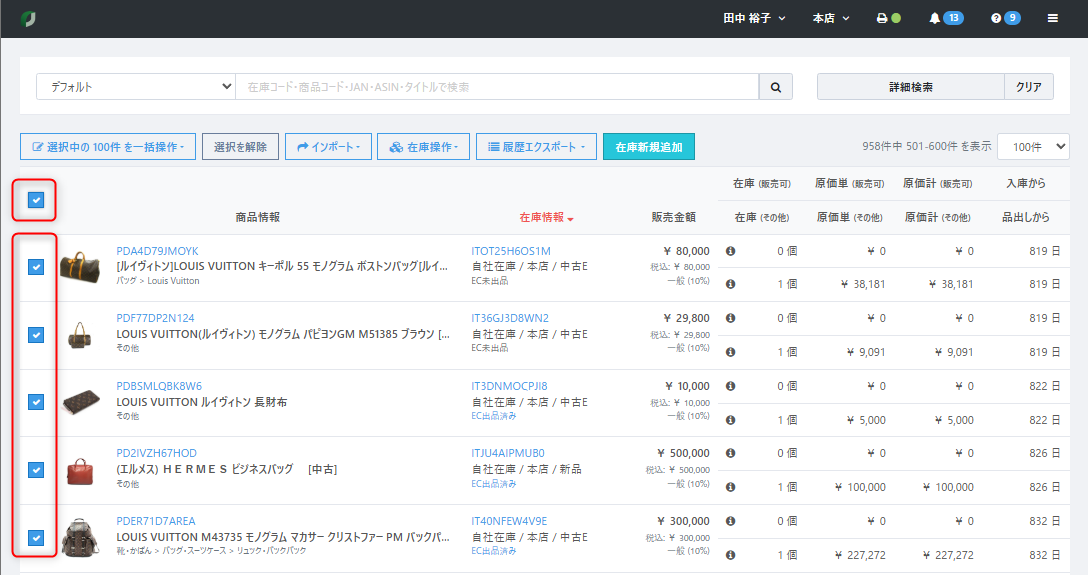The height and width of the screenshot is (575, 1088).
Task: Click the green leaf logo icon
Action: [28, 19]
